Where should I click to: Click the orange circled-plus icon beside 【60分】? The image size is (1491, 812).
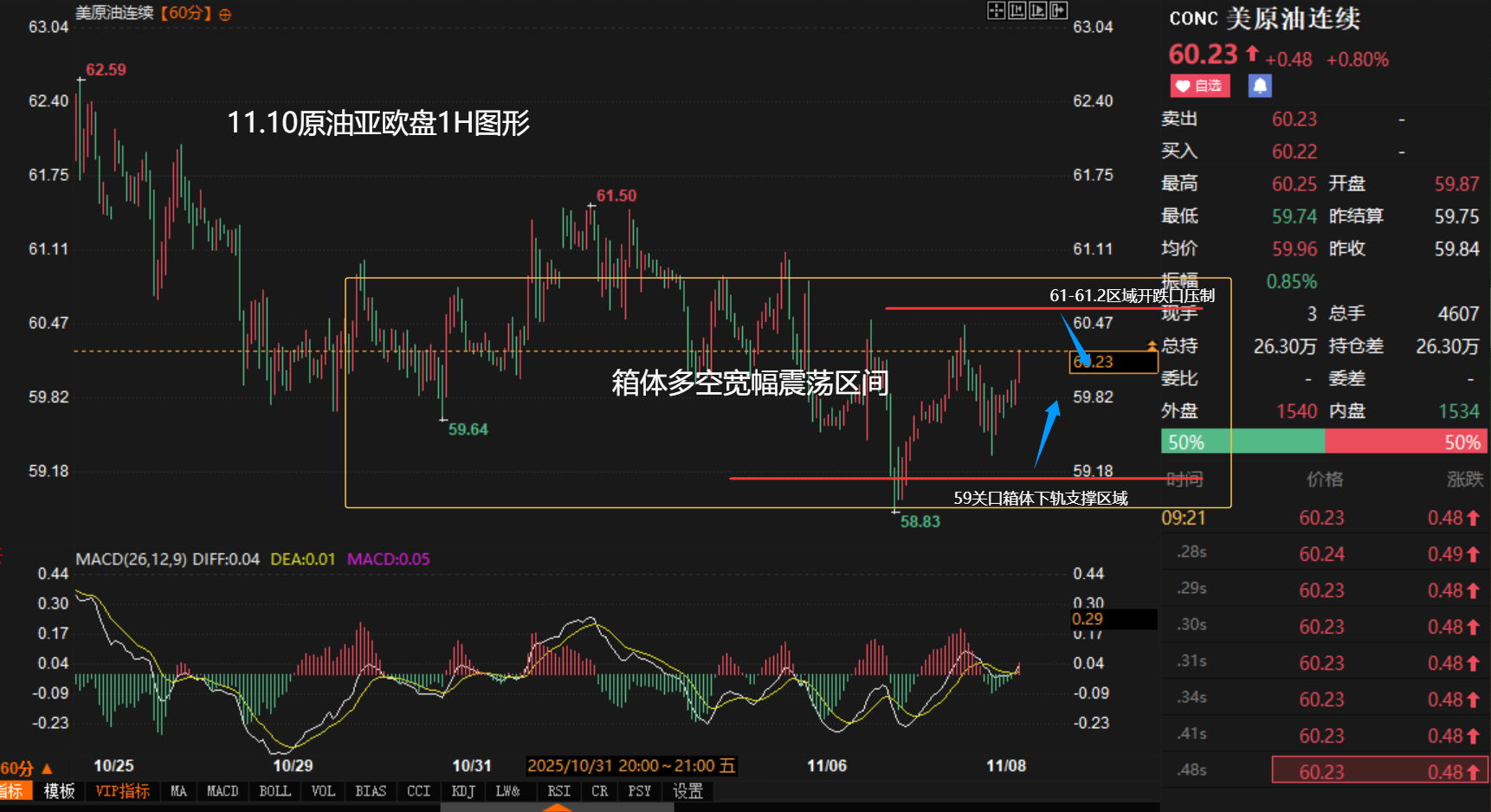click(225, 15)
